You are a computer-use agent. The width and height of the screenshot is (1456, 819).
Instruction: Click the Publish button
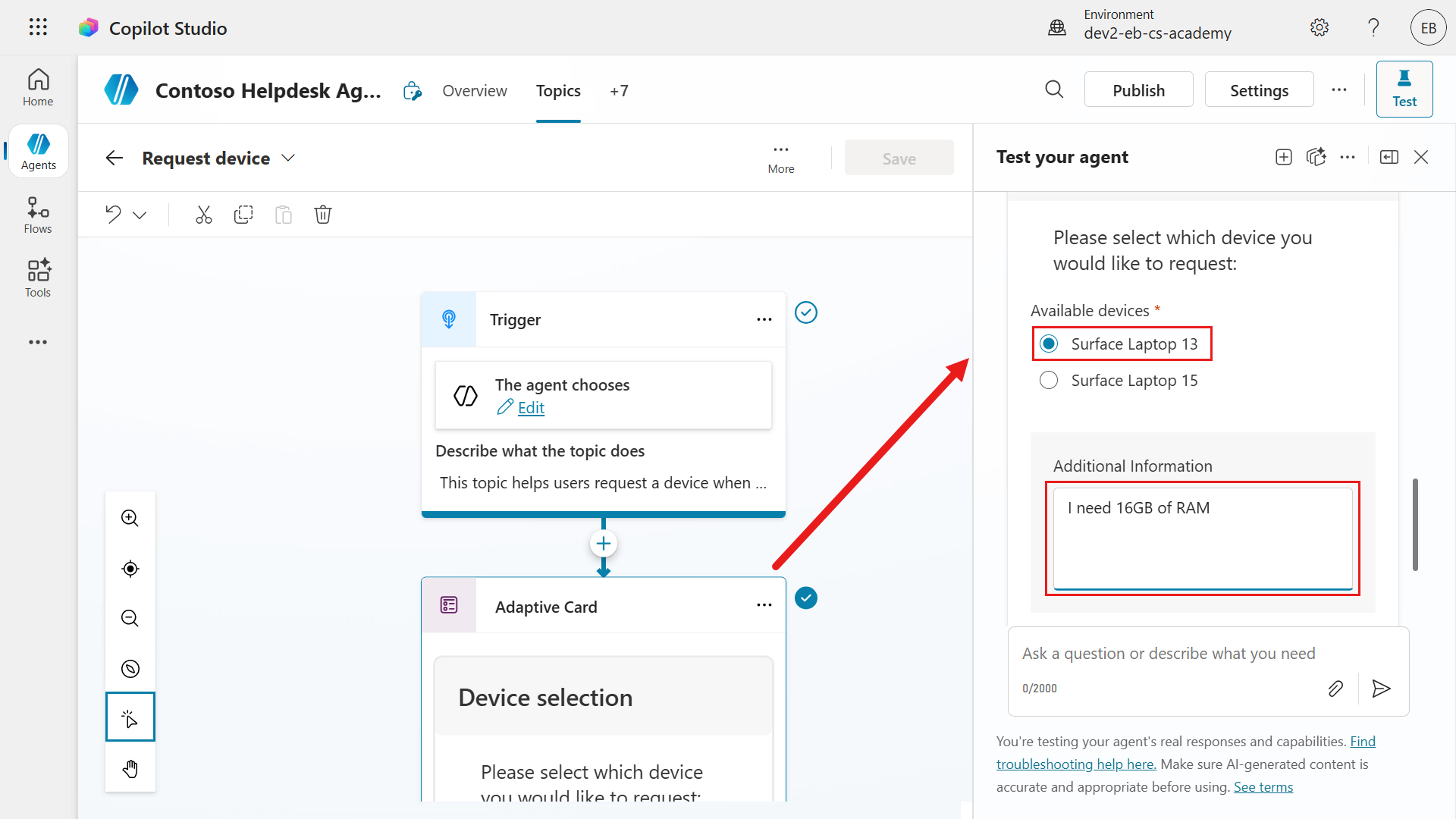(x=1138, y=90)
